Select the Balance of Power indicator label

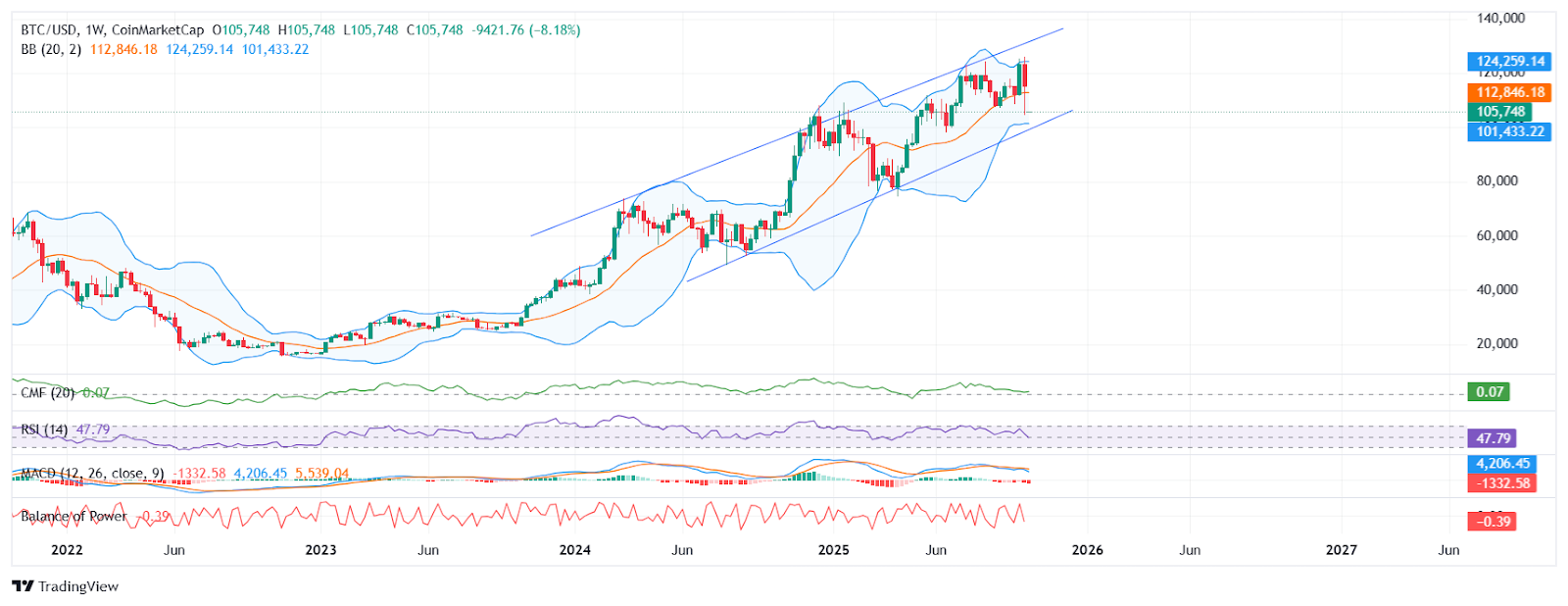tap(73, 517)
